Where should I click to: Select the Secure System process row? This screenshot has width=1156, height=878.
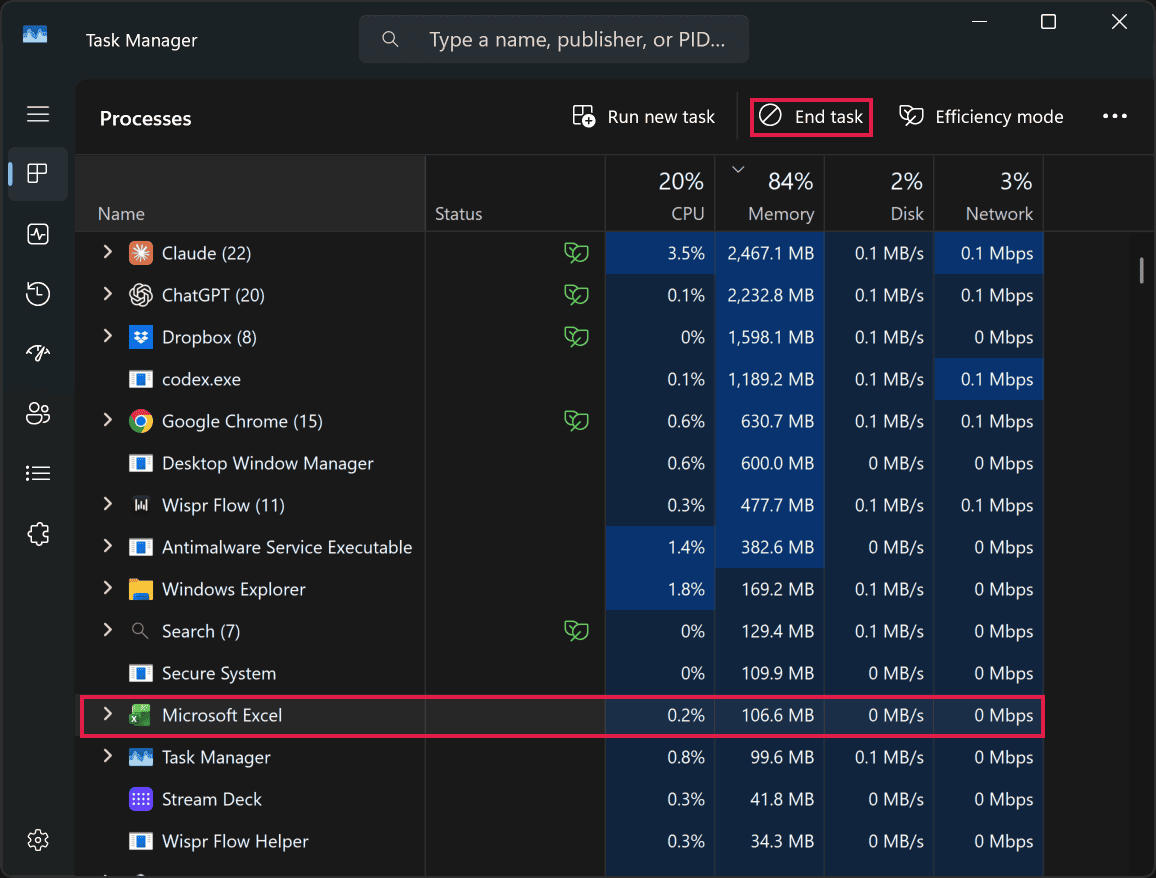pos(560,673)
